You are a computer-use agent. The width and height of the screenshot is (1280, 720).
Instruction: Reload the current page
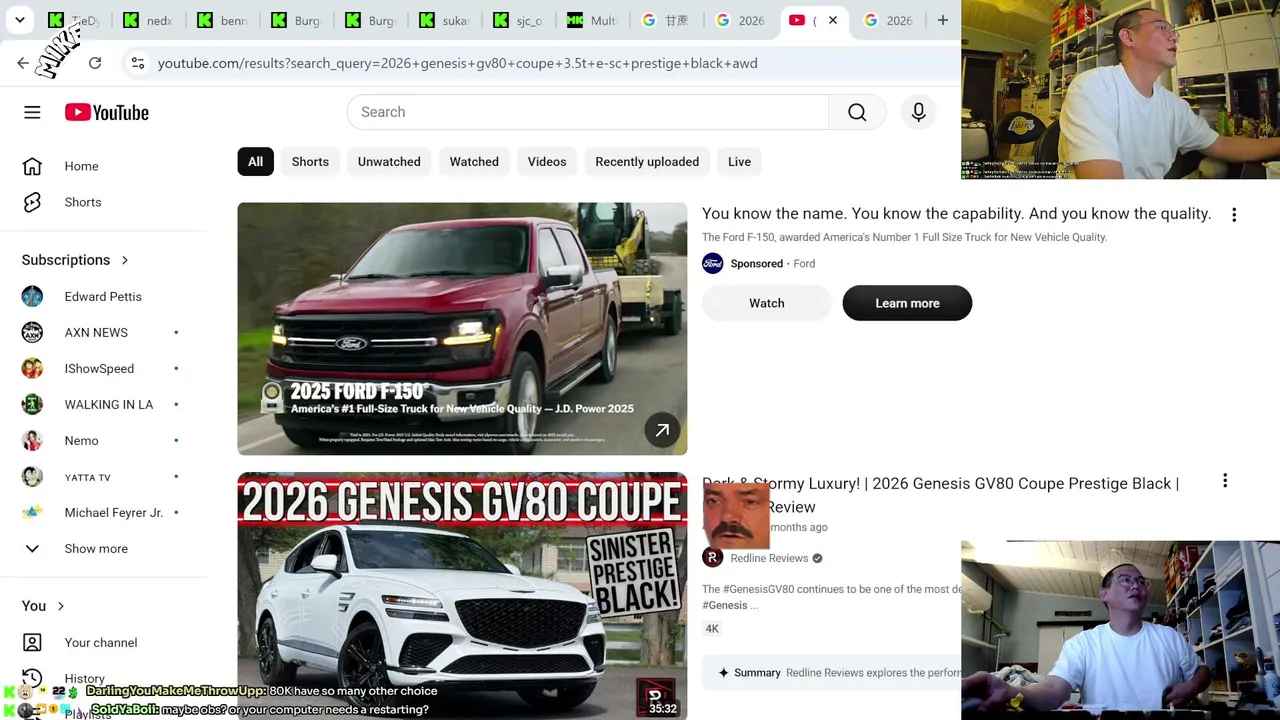pos(95,63)
